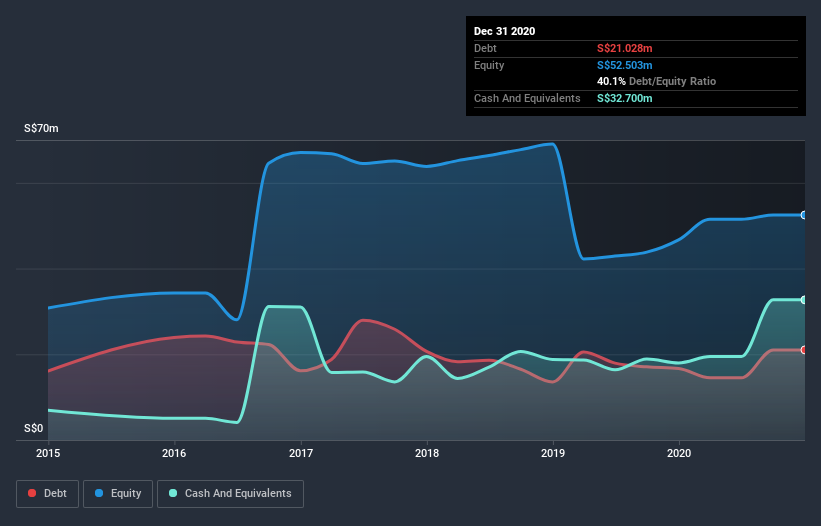Toggle the Debt series in the legend
Viewport: 821px width, 526px height.
[47, 494]
